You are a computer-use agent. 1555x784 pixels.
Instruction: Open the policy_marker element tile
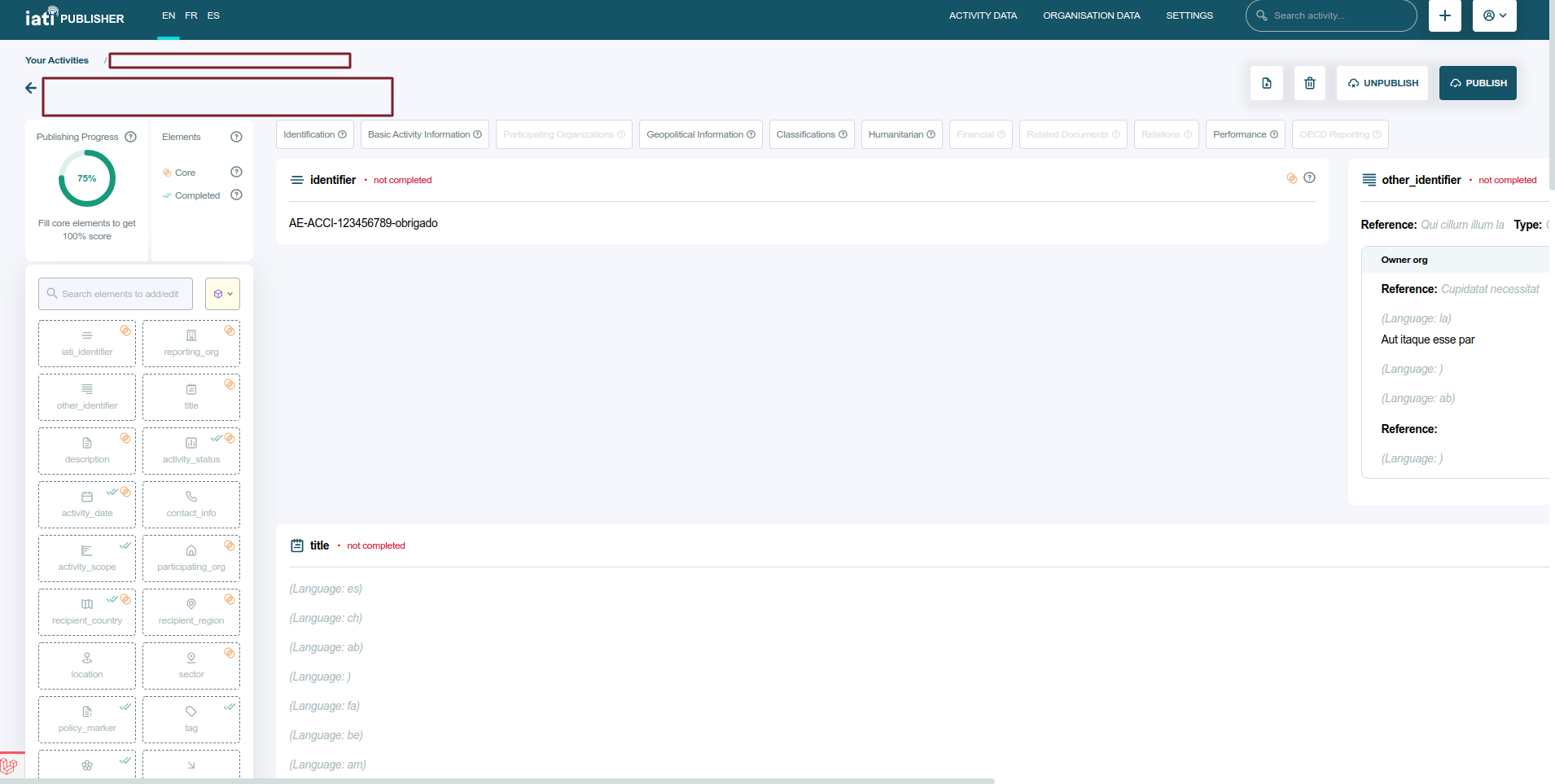coord(87,720)
